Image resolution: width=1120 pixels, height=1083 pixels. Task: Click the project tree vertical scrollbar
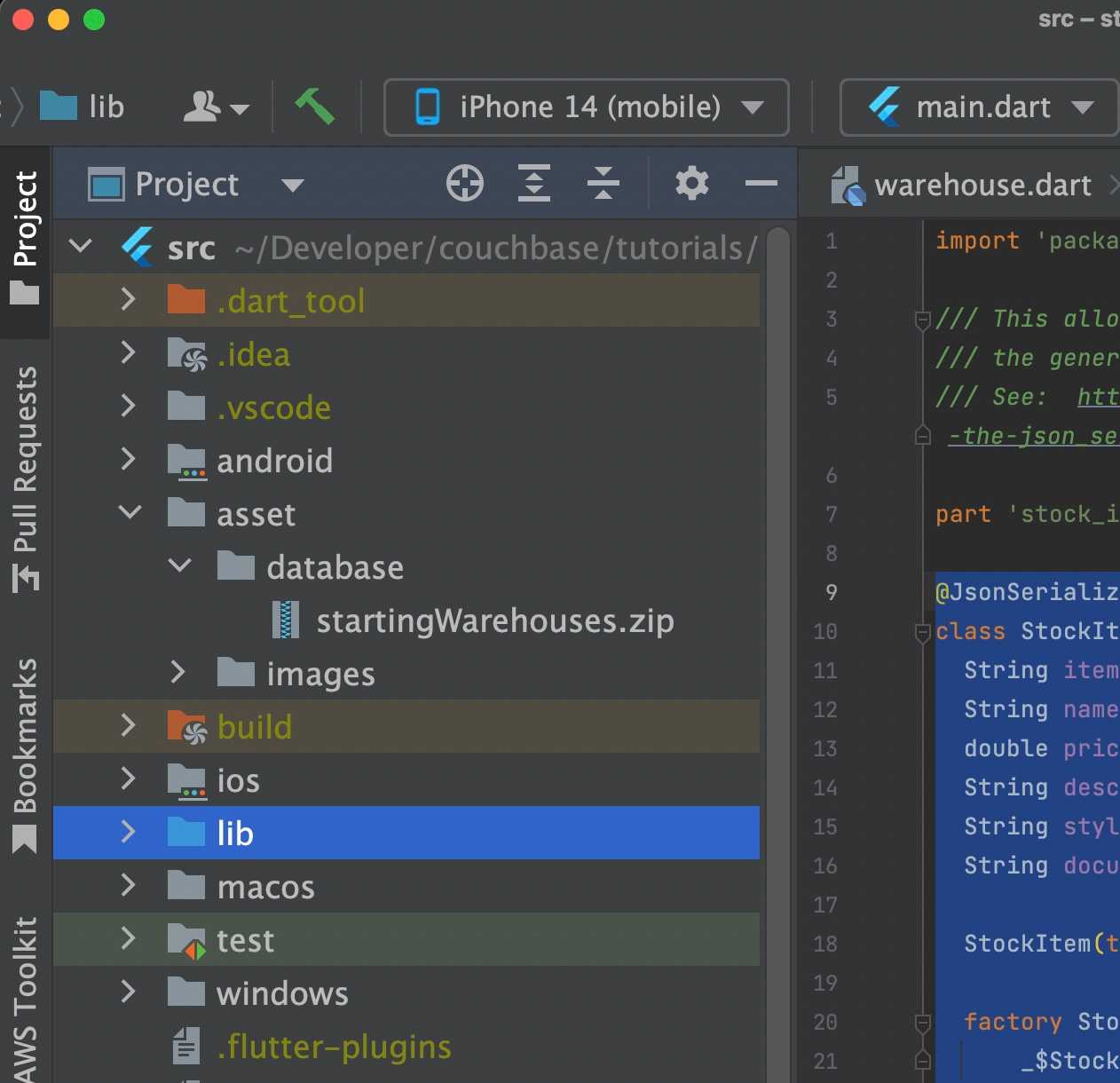pyautogui.click(x=778, y=653)
